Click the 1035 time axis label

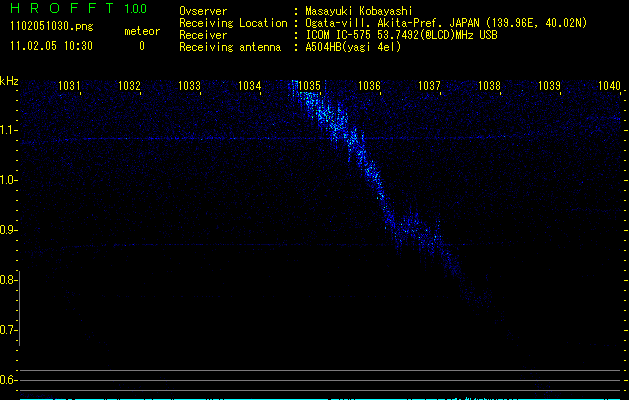pos(309,85)
